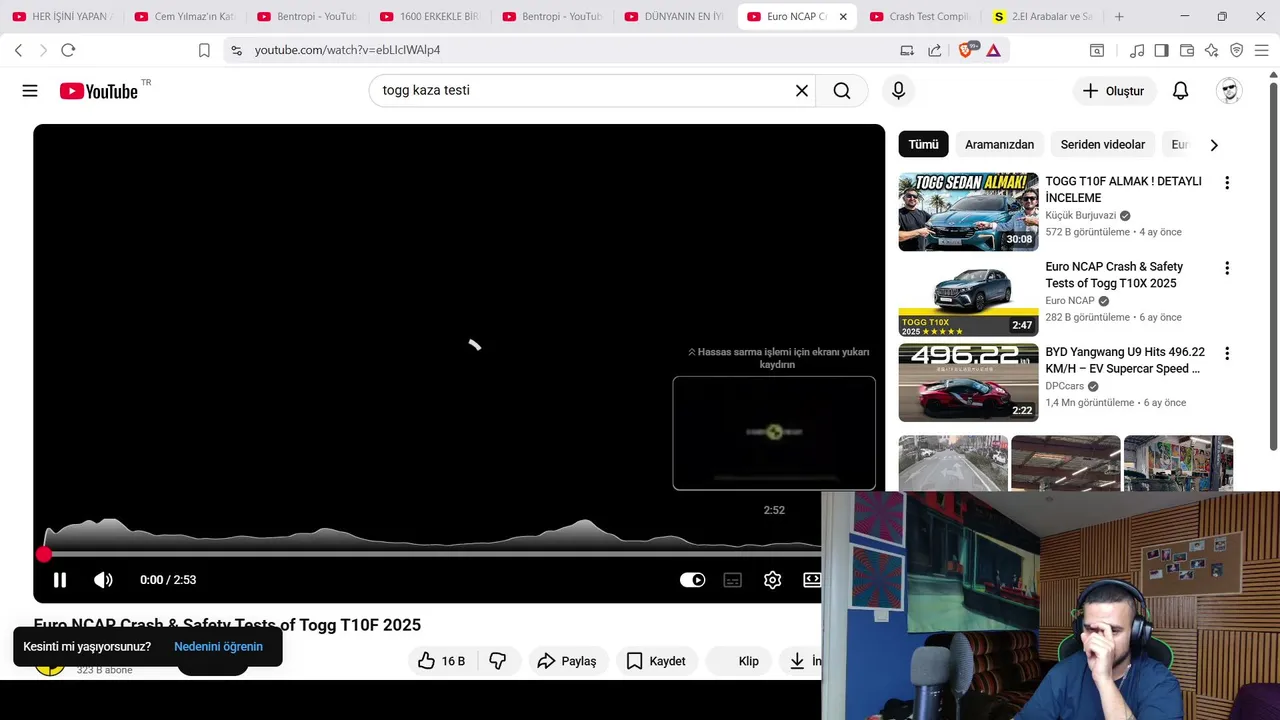The image size is (1280, 720).
Task: Click Nedenini öğrenin link
Action: 218,647
